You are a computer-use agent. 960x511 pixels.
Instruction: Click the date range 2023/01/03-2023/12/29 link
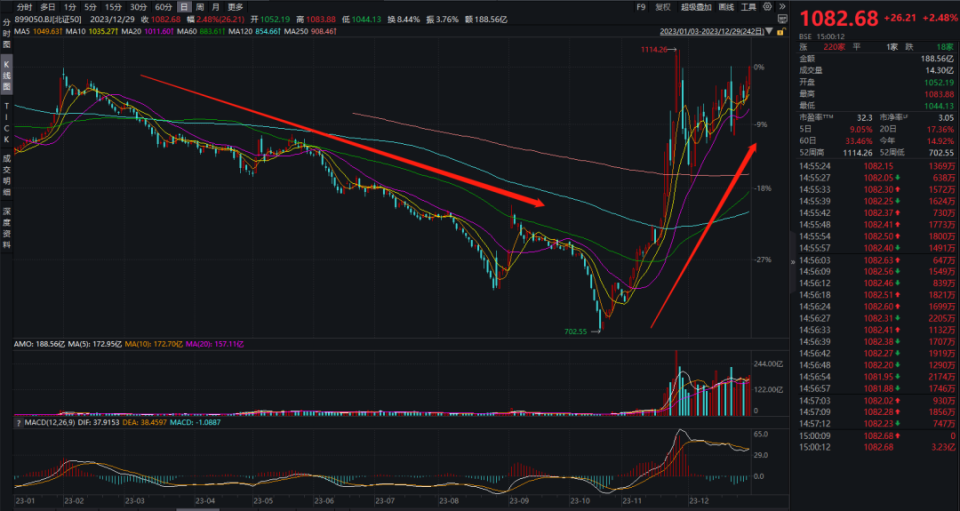pos(711,31)
